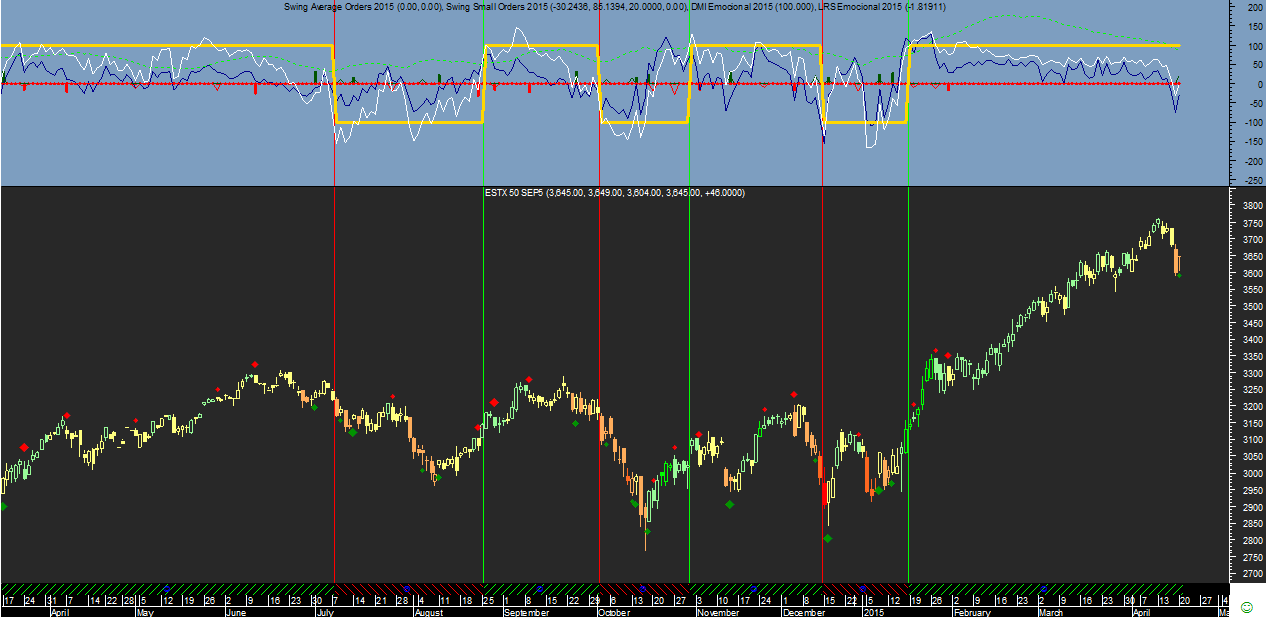The height and width of the screenshot is (617, 1266).
Task: Click the August label on the date axis
Action: [428, 611]
